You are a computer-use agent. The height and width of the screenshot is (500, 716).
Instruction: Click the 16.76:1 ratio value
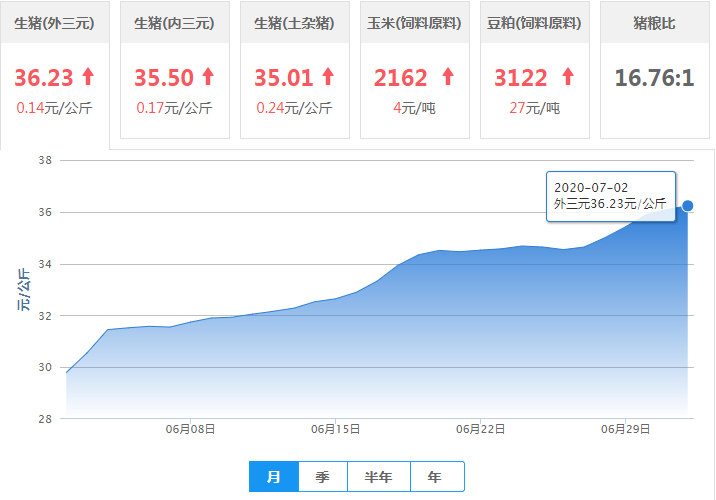pos(654,78)
